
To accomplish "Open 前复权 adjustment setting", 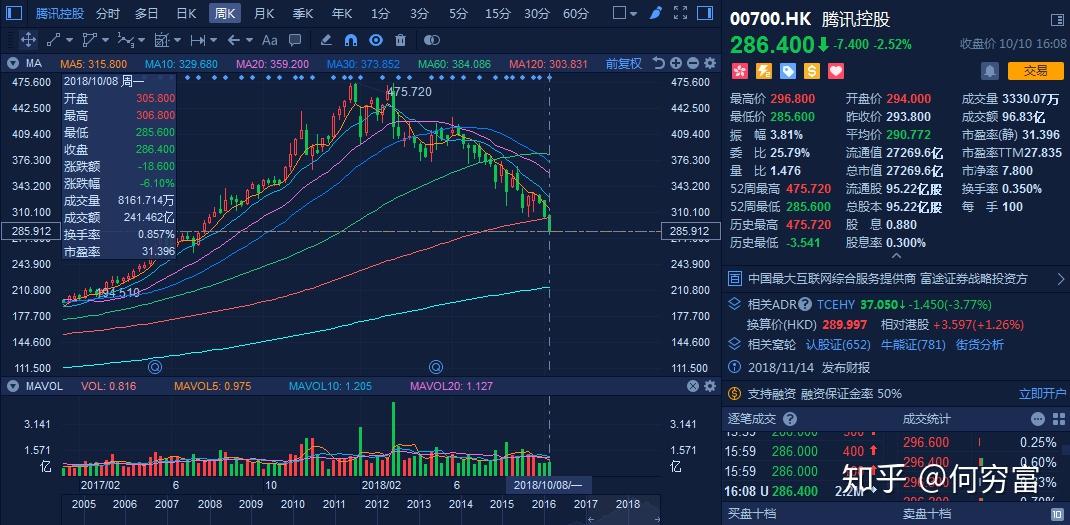I will click(624, 63).
